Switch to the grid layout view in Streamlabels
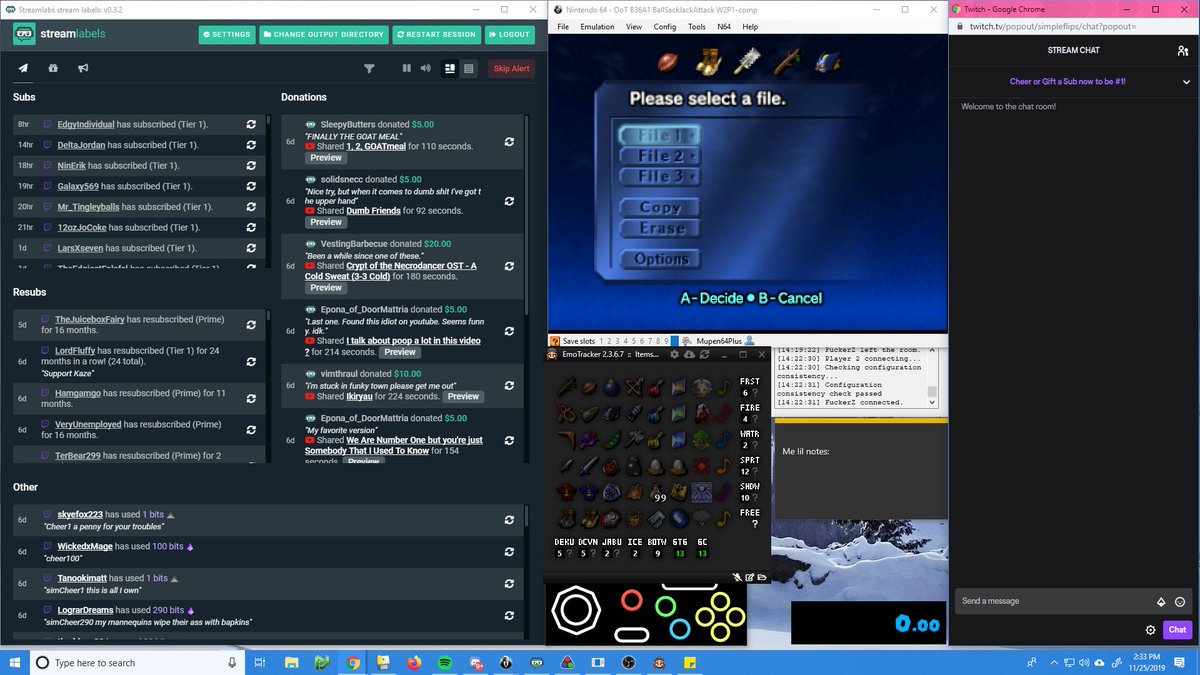This screenshot has width=1200, height=675. [x=450, y=68]
